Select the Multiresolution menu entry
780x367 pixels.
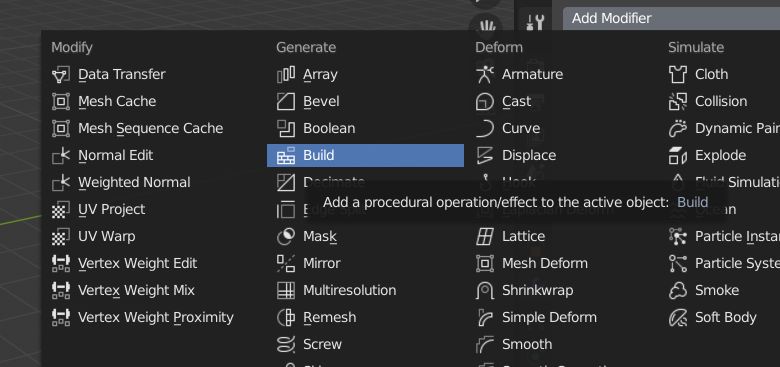[349, 290]
